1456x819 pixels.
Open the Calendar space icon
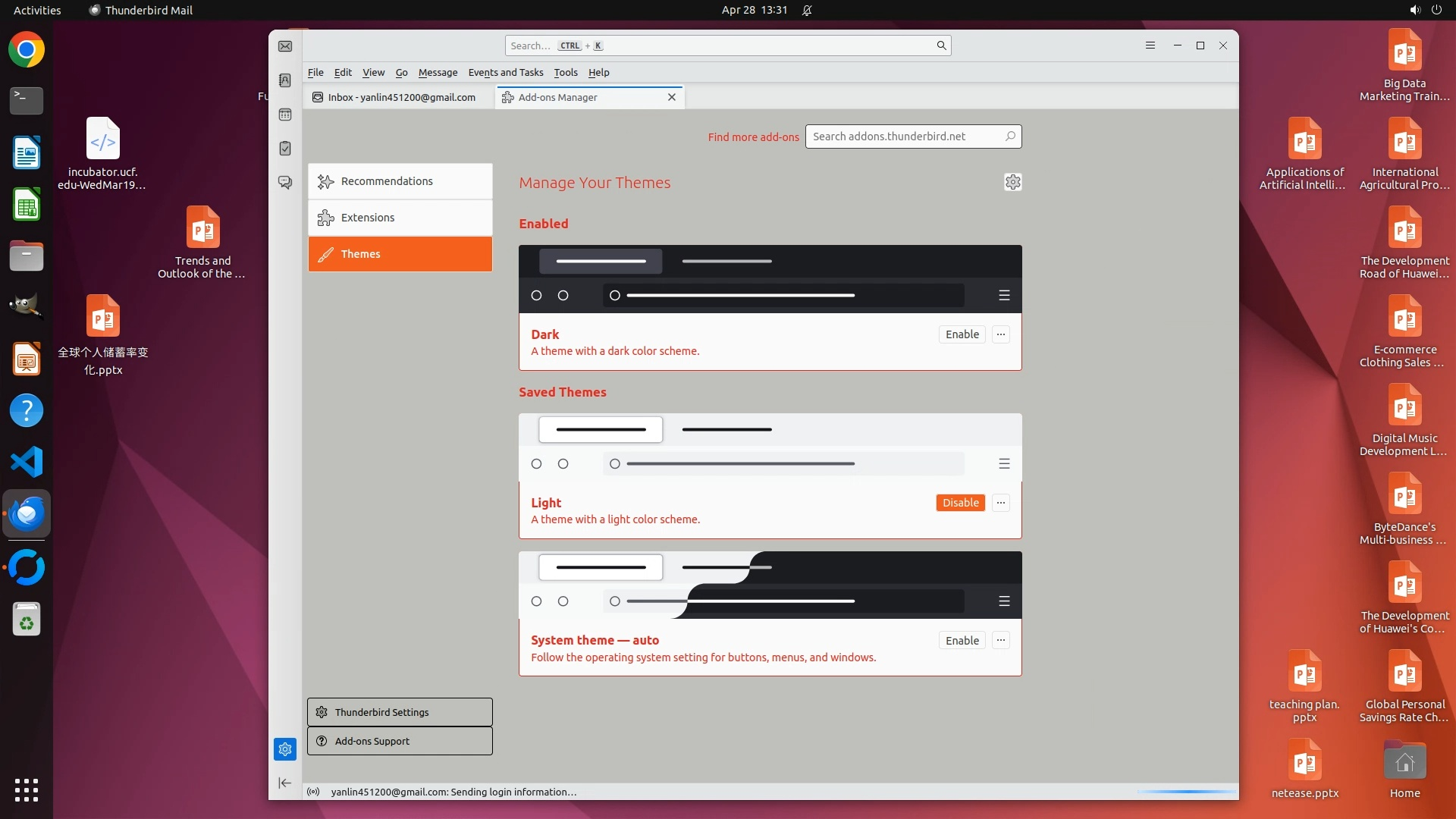tap(285, 115)
